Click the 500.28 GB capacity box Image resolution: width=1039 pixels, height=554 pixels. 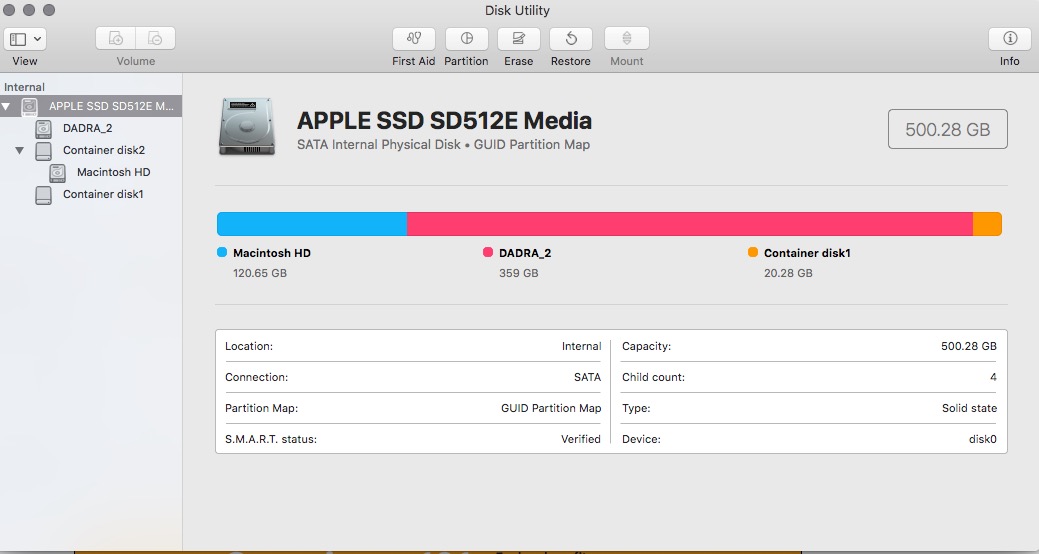[x=948, y=129]
